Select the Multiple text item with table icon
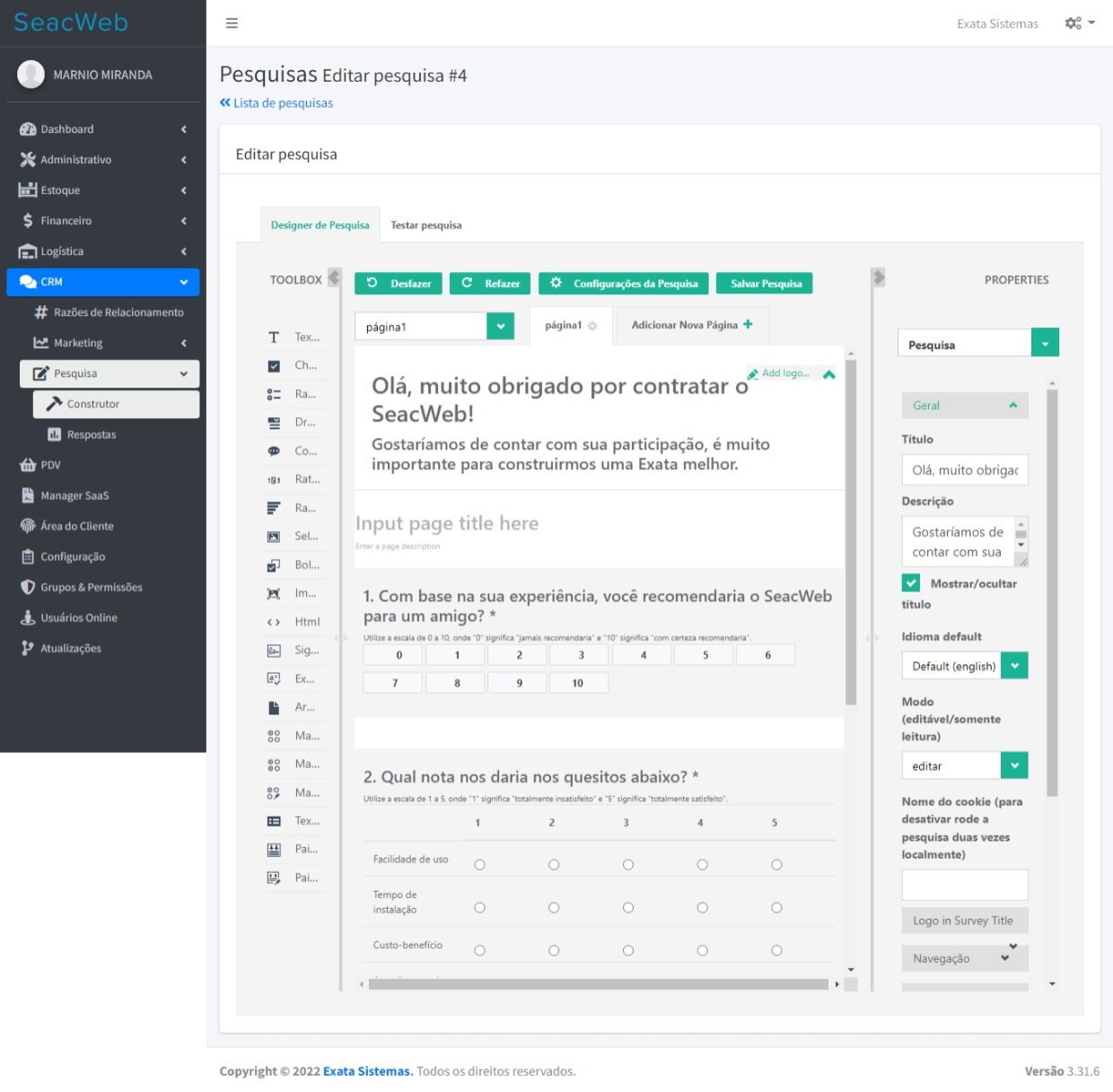1113x1092 pixels. (x=294, y=821)
